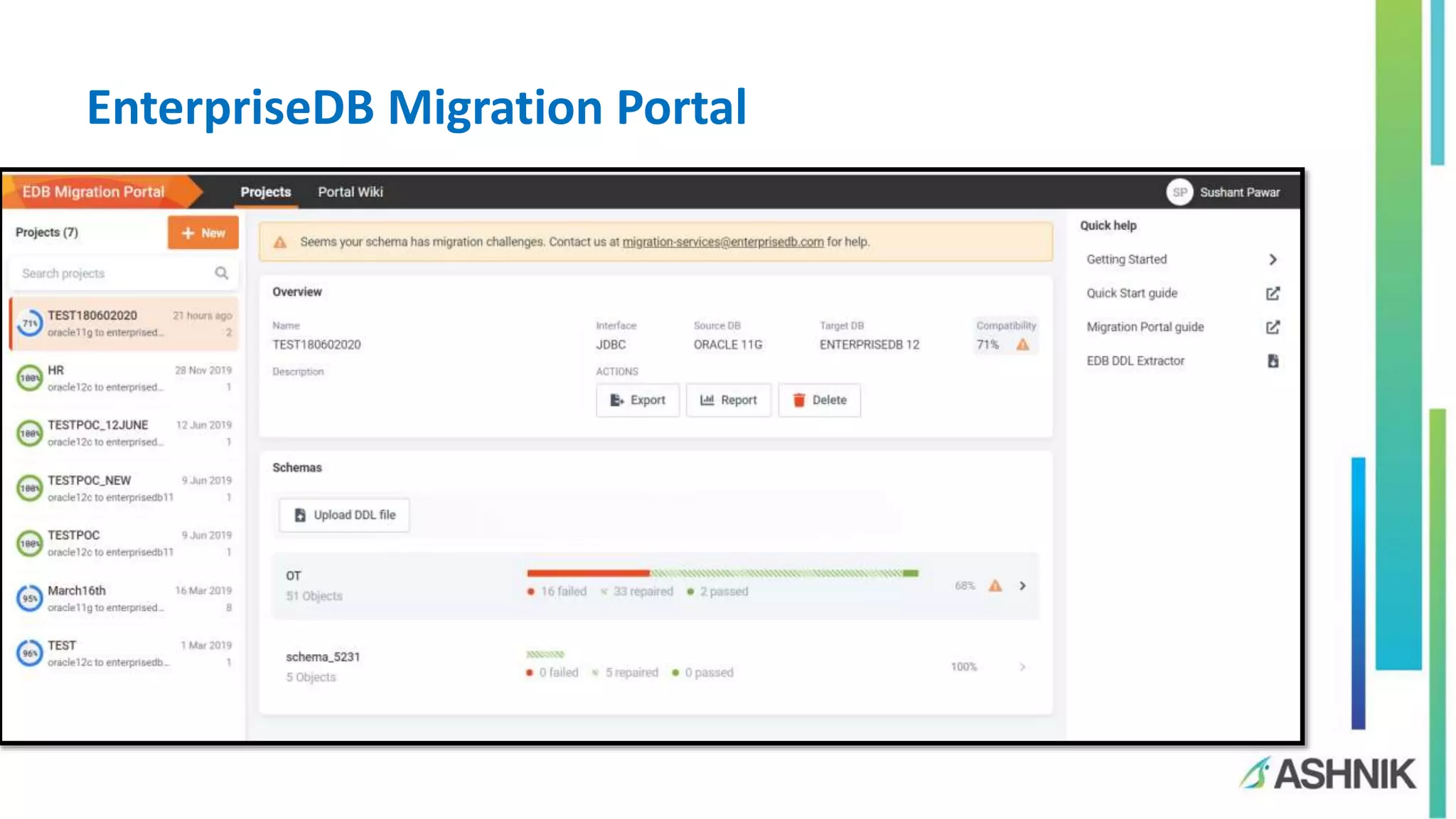Open the Portal Wiki tab
Viewport: 1456px width, 819px height.
(350, 192)
